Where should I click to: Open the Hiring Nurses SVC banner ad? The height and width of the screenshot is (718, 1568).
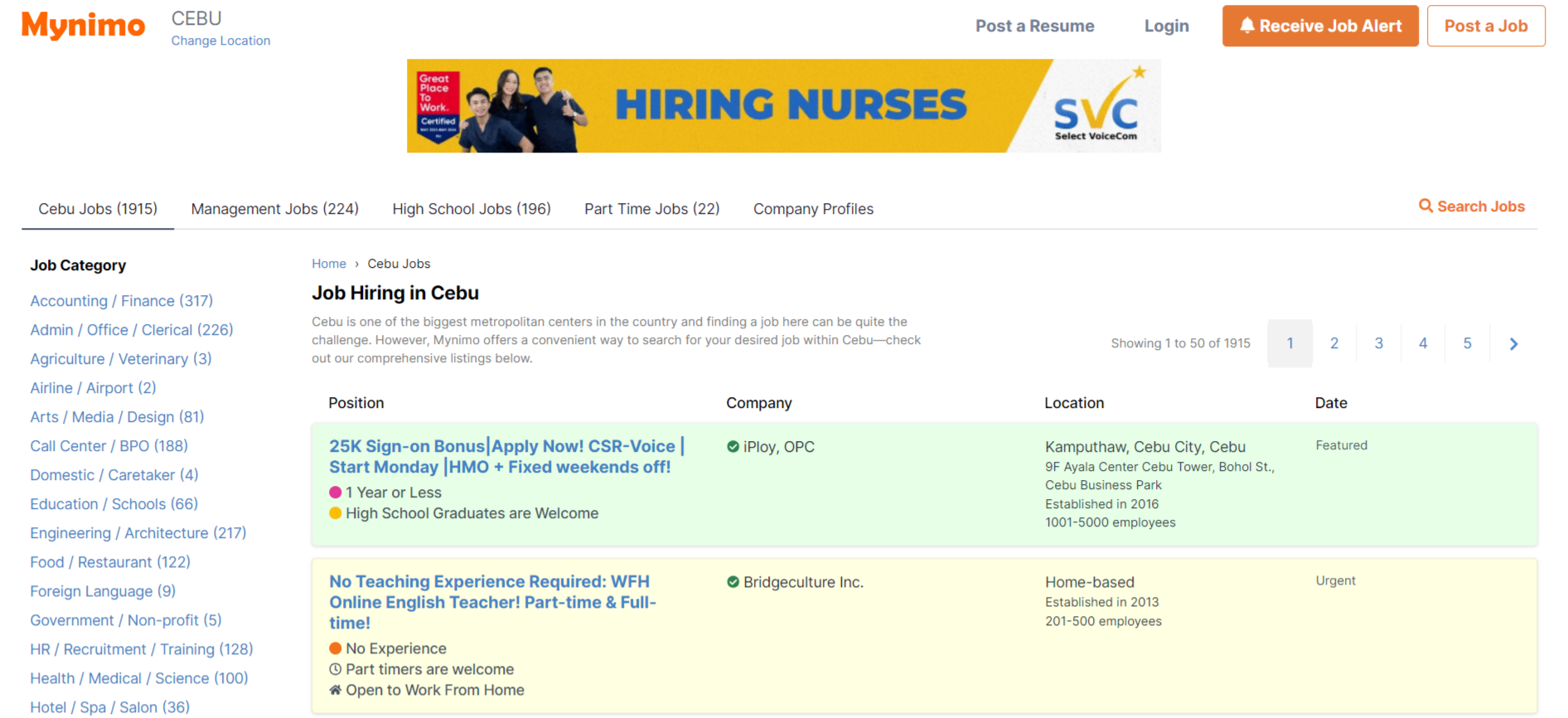pos(784,105)
